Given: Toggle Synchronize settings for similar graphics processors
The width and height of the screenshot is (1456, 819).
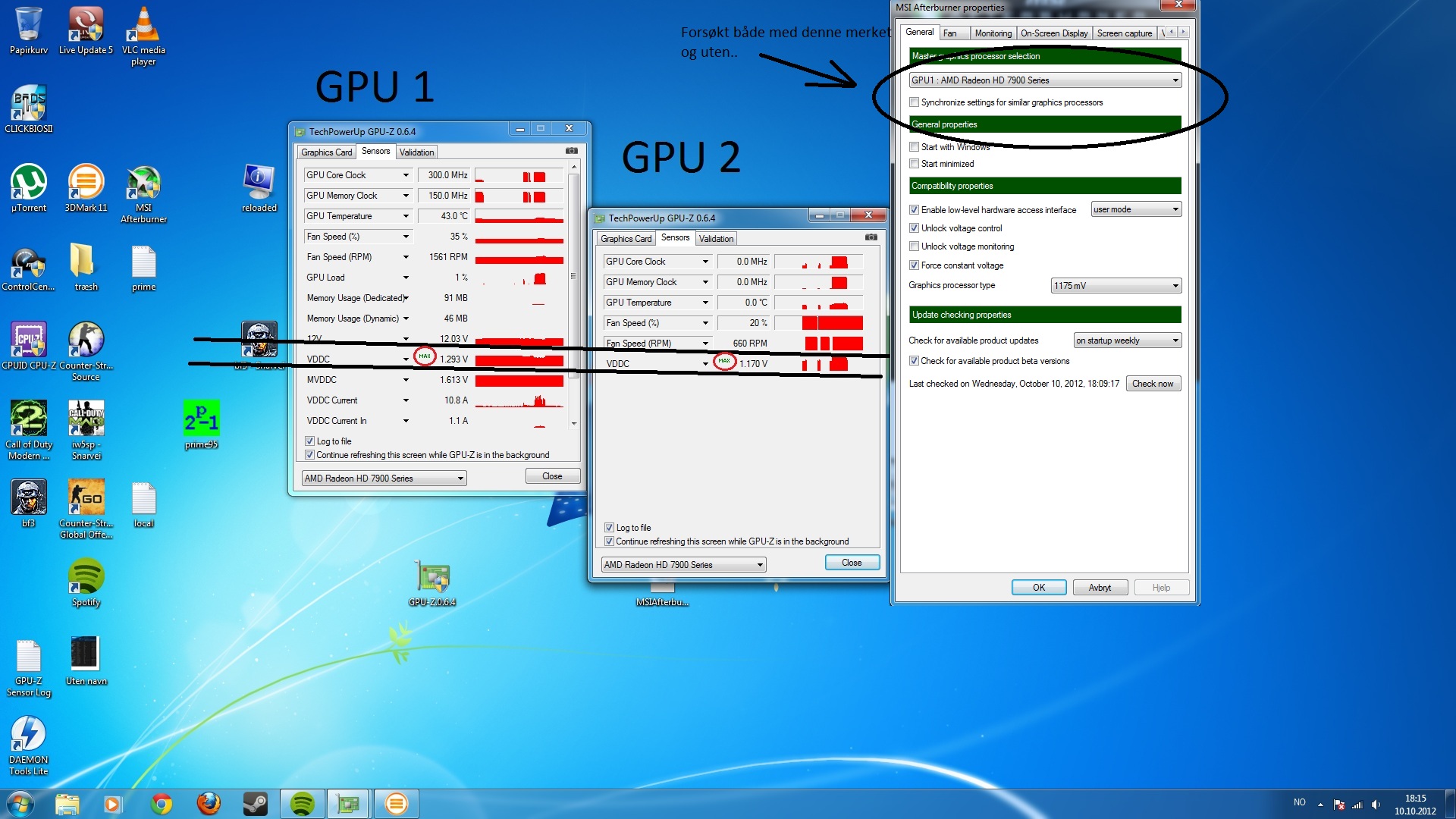Looking at the screenshot, I should point(914,102).
